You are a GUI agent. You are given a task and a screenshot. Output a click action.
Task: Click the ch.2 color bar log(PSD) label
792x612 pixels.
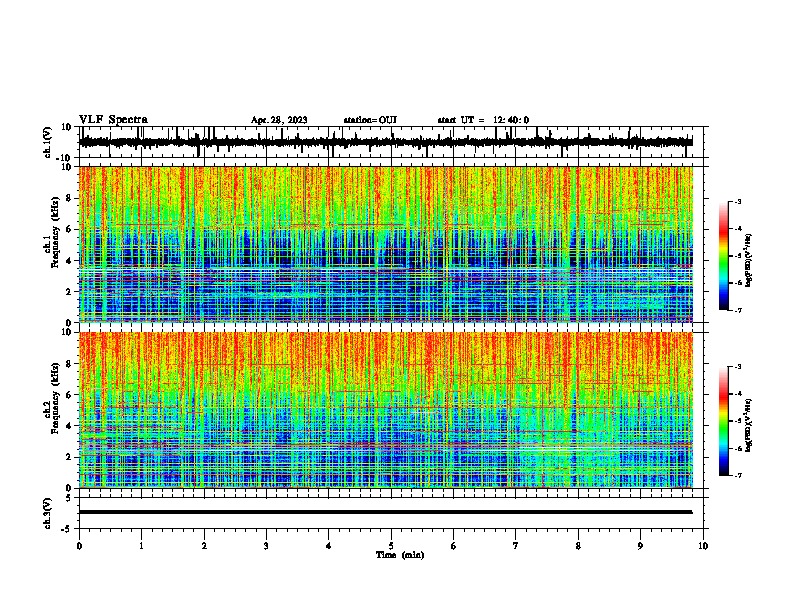[749, 425]
